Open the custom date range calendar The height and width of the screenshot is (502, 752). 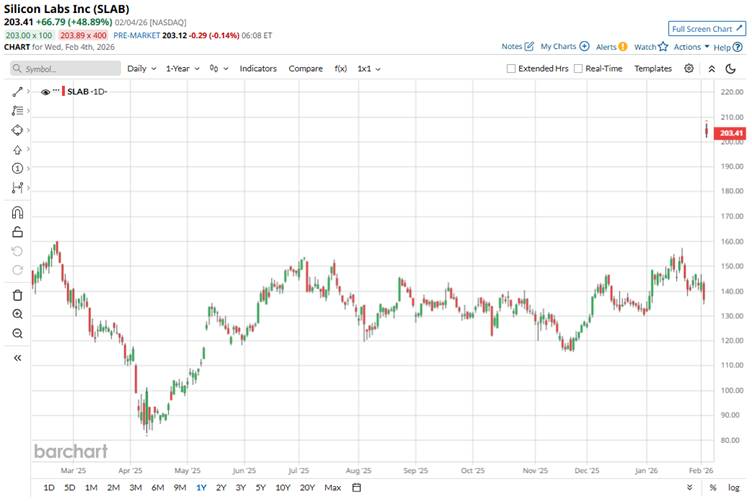tap(356, 488)
